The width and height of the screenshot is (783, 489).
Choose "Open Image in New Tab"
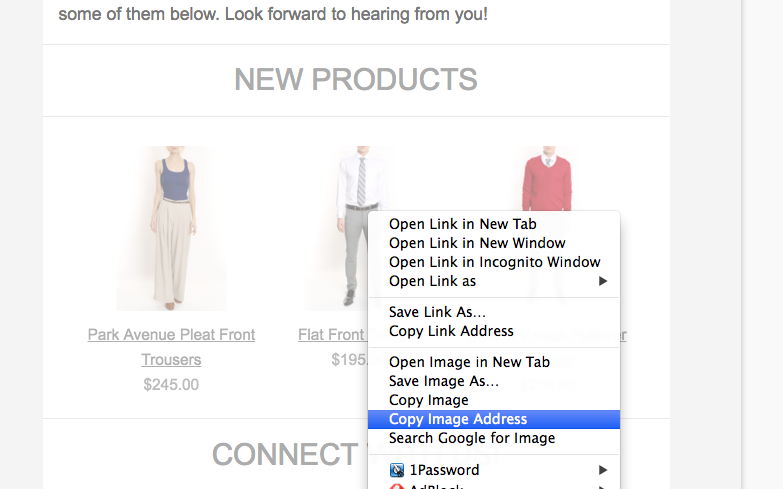pyautogui.click(x=469, y=362)
